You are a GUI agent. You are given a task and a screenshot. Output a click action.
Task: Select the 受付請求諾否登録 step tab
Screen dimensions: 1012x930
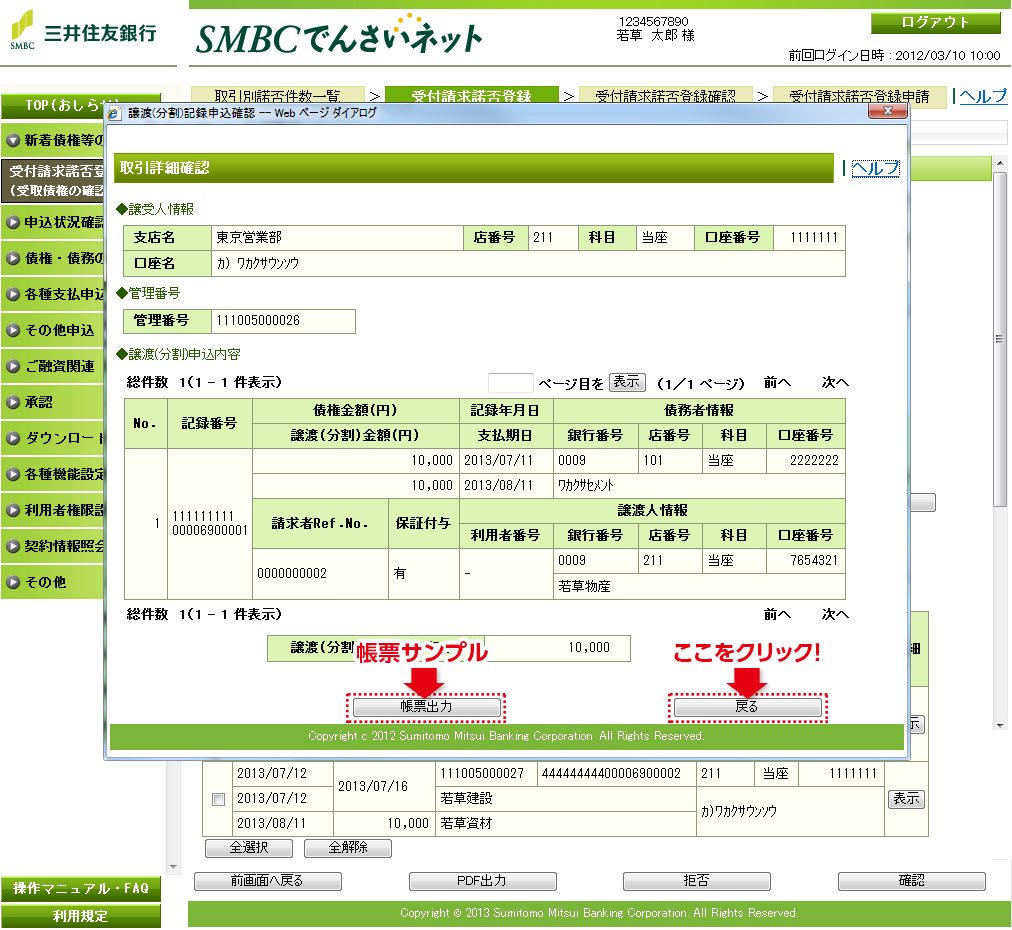pyautogui.click(x=471, y=96)
